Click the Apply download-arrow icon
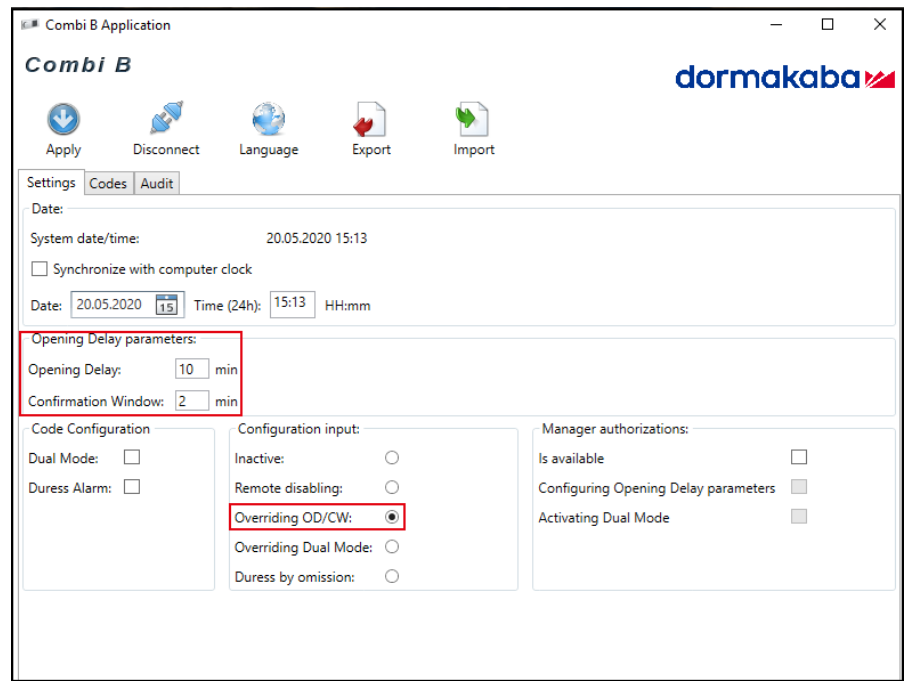The height and width of the screenshot is (689, 917). pyautogui.click(x=63, y=120)
